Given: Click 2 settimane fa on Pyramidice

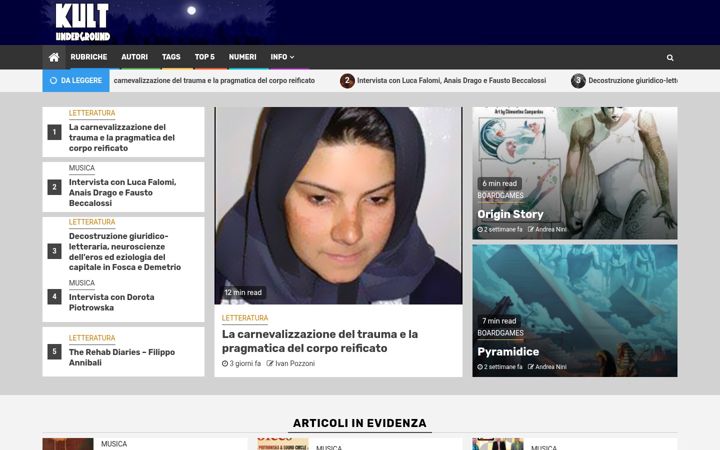Looking at the screenshot, I should pos(500,367).
